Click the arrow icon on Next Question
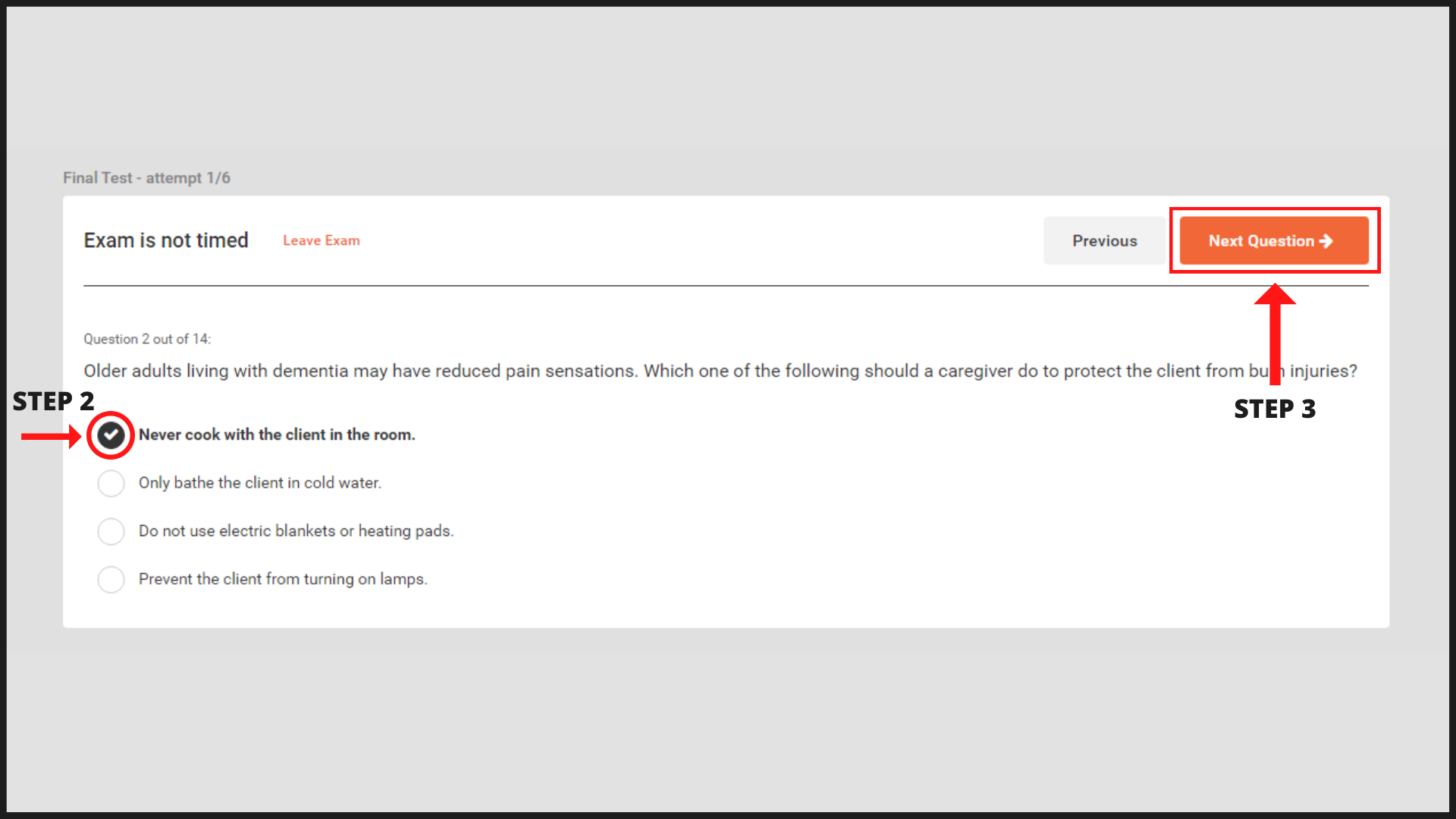This screenshot has width=1456, height=819. pos(1326,240)
